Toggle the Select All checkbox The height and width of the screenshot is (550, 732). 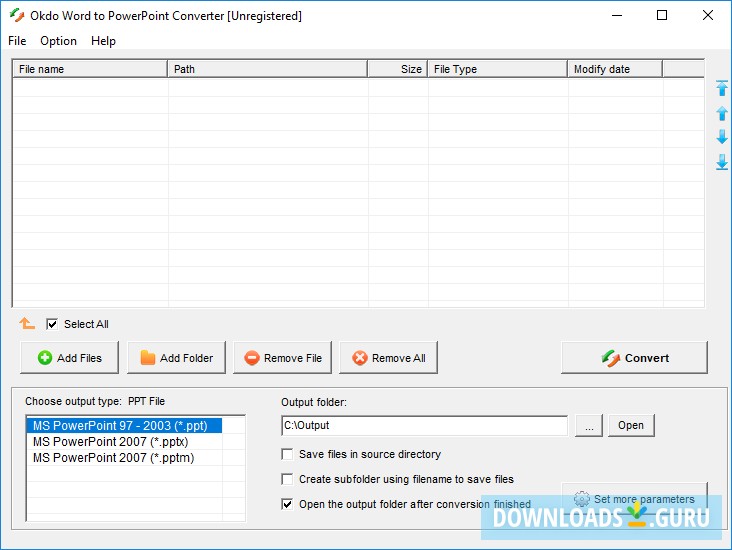pyautogui.click(x=52, y=324)
